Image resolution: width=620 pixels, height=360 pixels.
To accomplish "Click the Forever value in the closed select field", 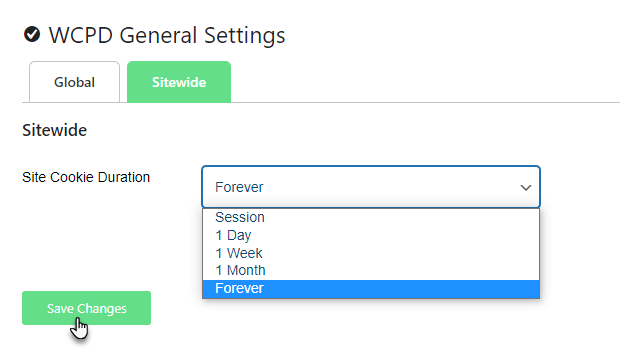I will tap(239, 187).
